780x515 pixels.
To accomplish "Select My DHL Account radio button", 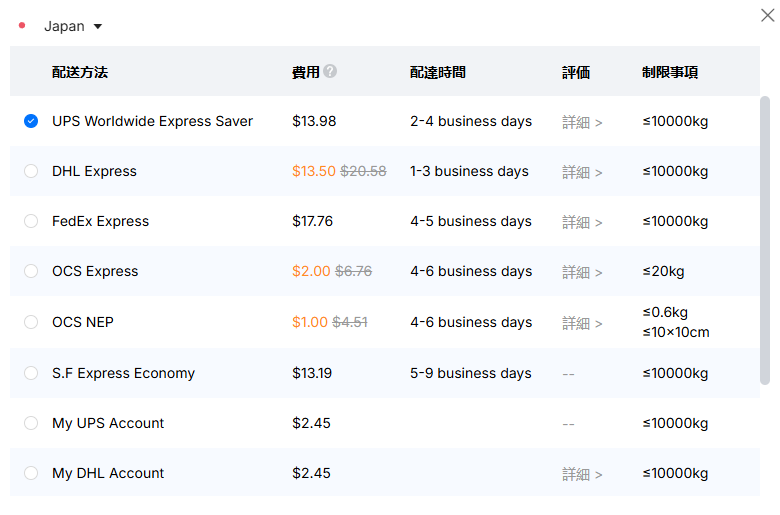I will [x=31, y=474].
